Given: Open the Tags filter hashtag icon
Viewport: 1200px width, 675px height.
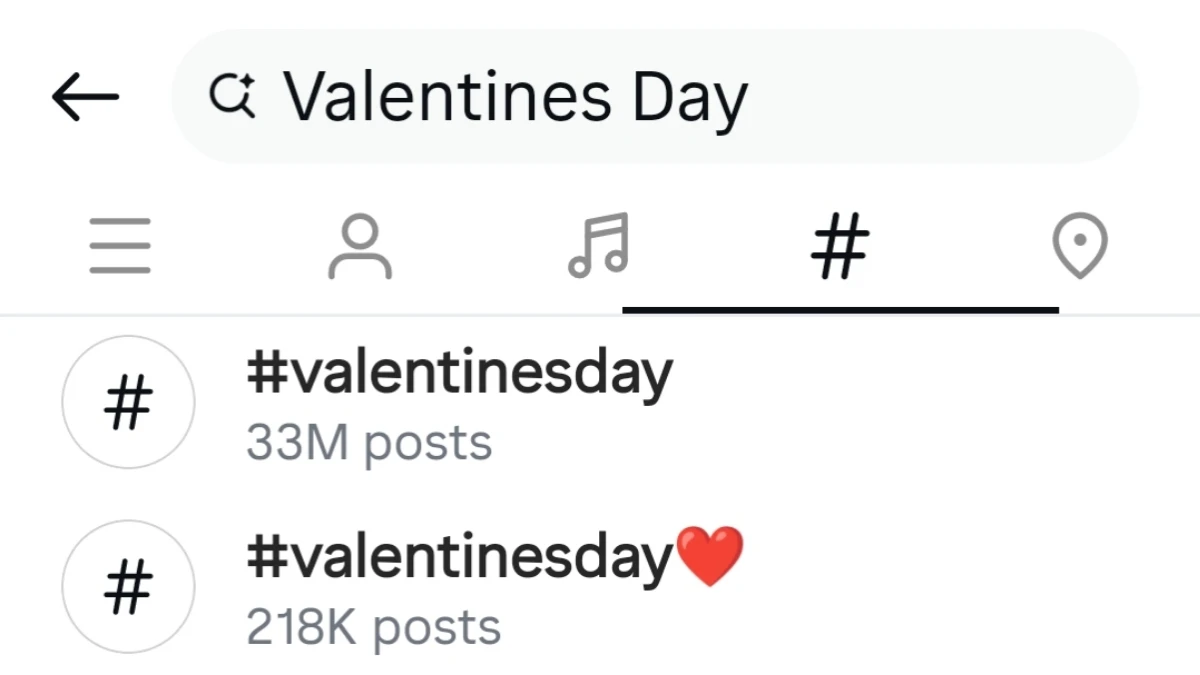Looking at the screenshot, I should 840,245.
